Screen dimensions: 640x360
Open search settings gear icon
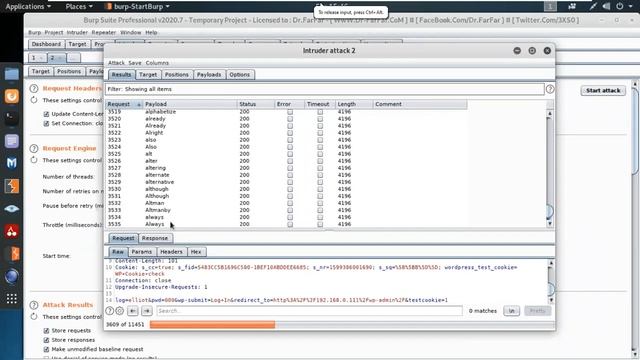[x=119, y=311]
